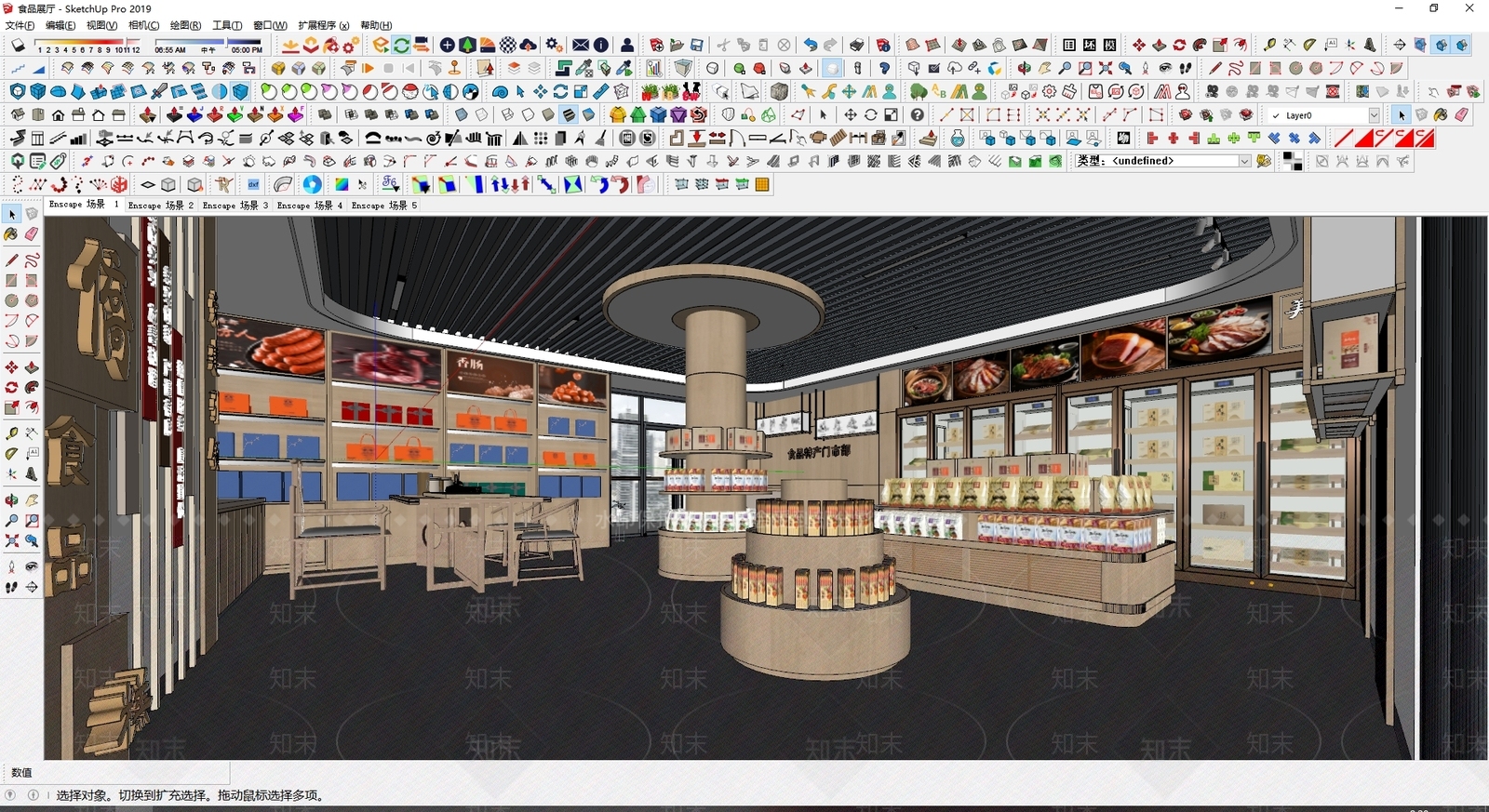This screenshot has width=1489, height=812.
Task: Redo the undone action
Action: click(830, 45)
